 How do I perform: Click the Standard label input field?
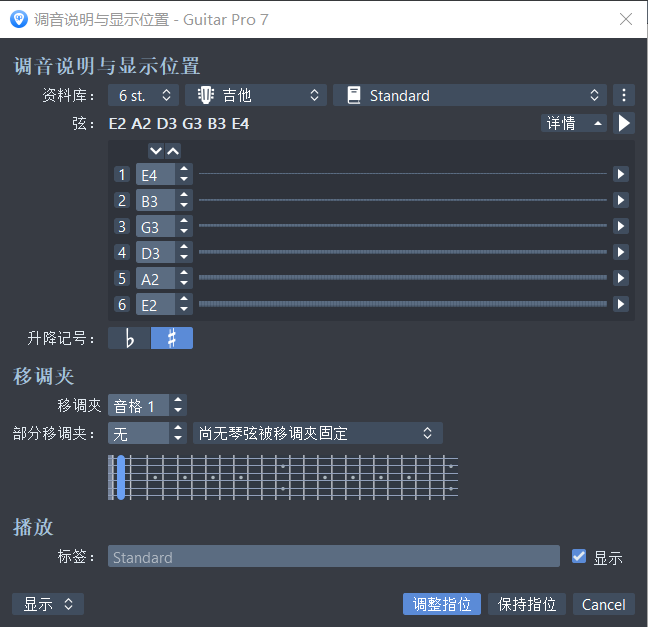pos(334,556)
